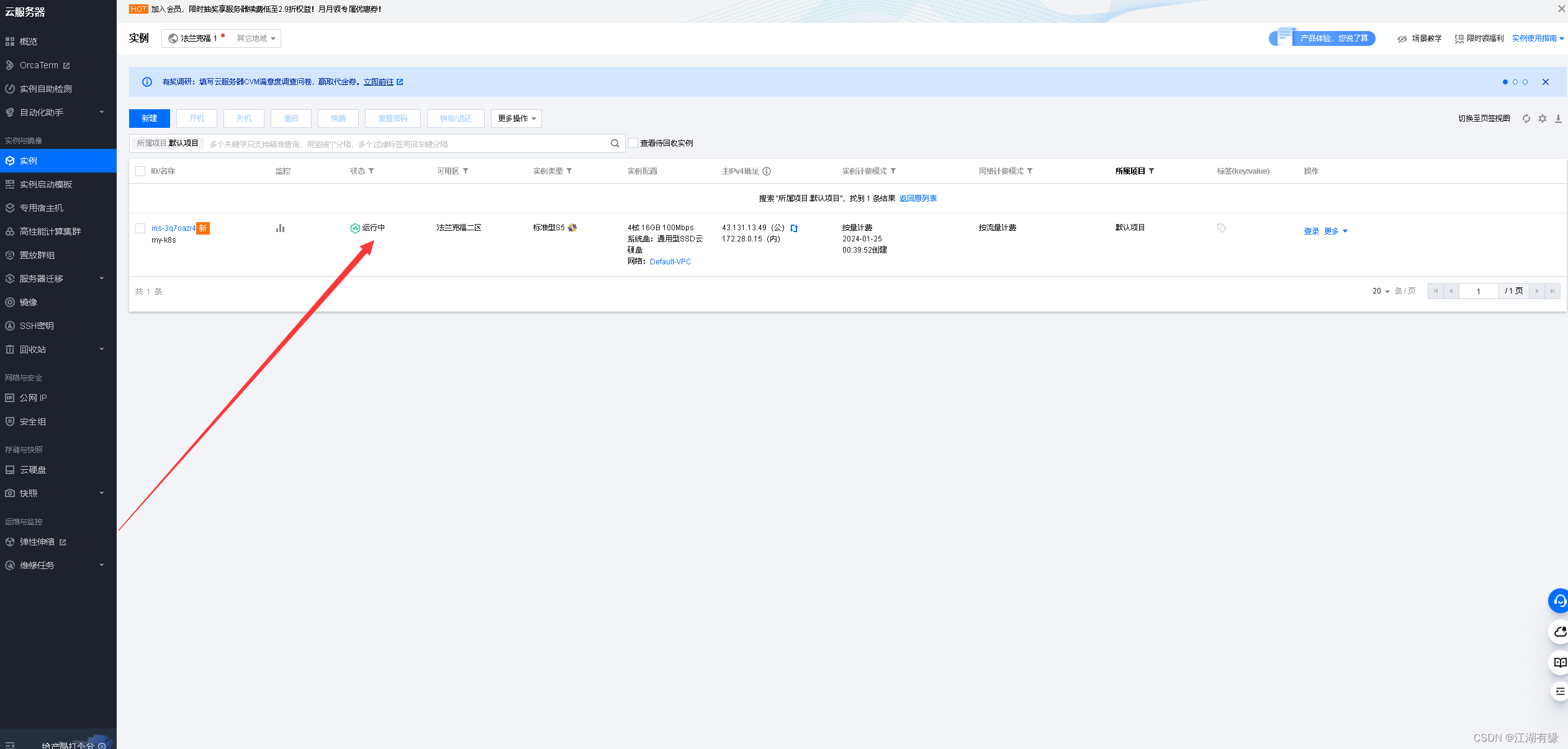Go to 云硬盘 in the sidebar
The height and width of the screenshot is (749, 1568).
point(32,470)
